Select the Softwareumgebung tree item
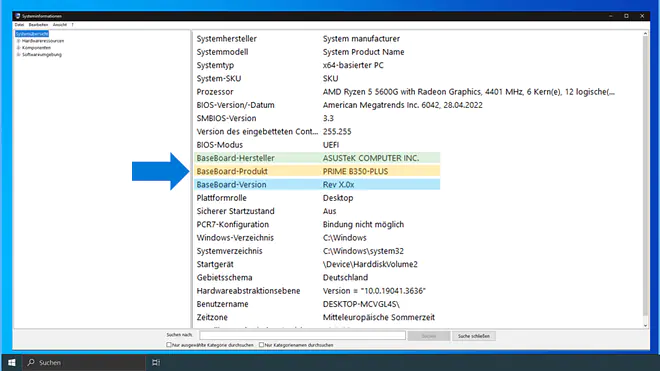This screenshot has height=371, width=660. tap(42, 55)
